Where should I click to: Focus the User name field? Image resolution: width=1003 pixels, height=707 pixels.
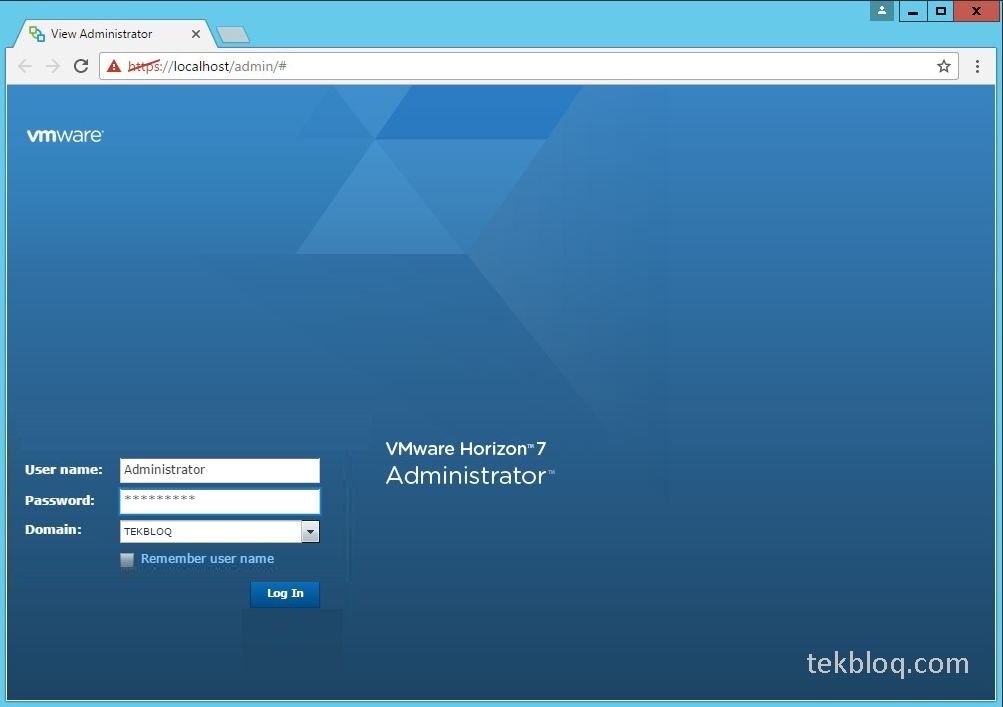tap(219, 470)
